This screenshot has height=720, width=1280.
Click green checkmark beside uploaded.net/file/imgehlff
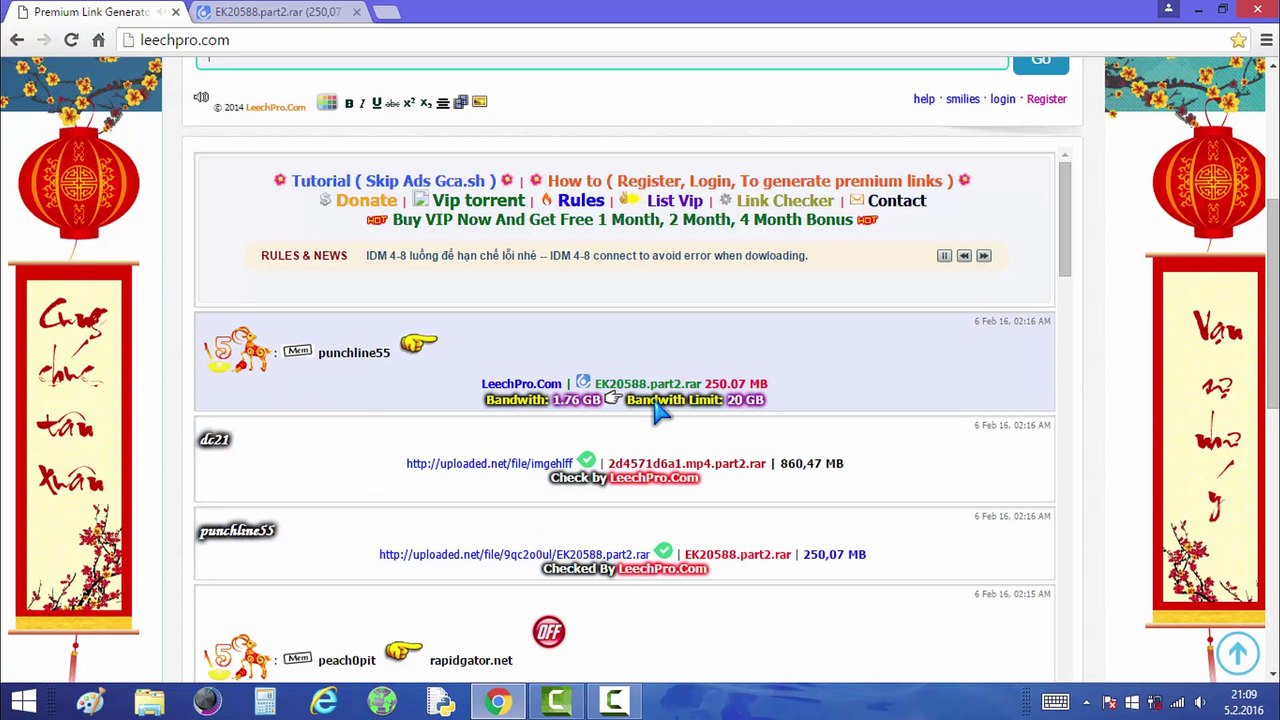(587, 460)
